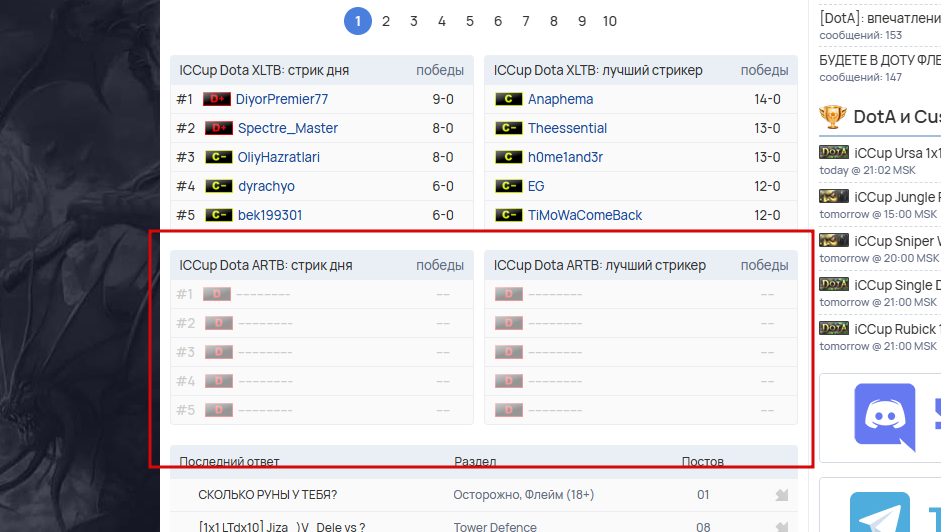Click ICCup Dota ARTB: лучший стрикер header

pyautogui.click(x=600, y=265)
